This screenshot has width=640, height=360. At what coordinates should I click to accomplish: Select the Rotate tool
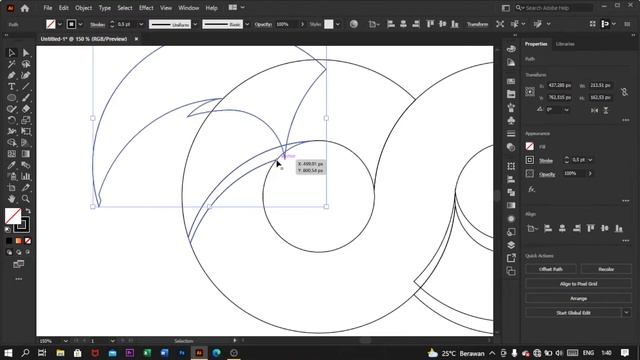coord(11,120)
